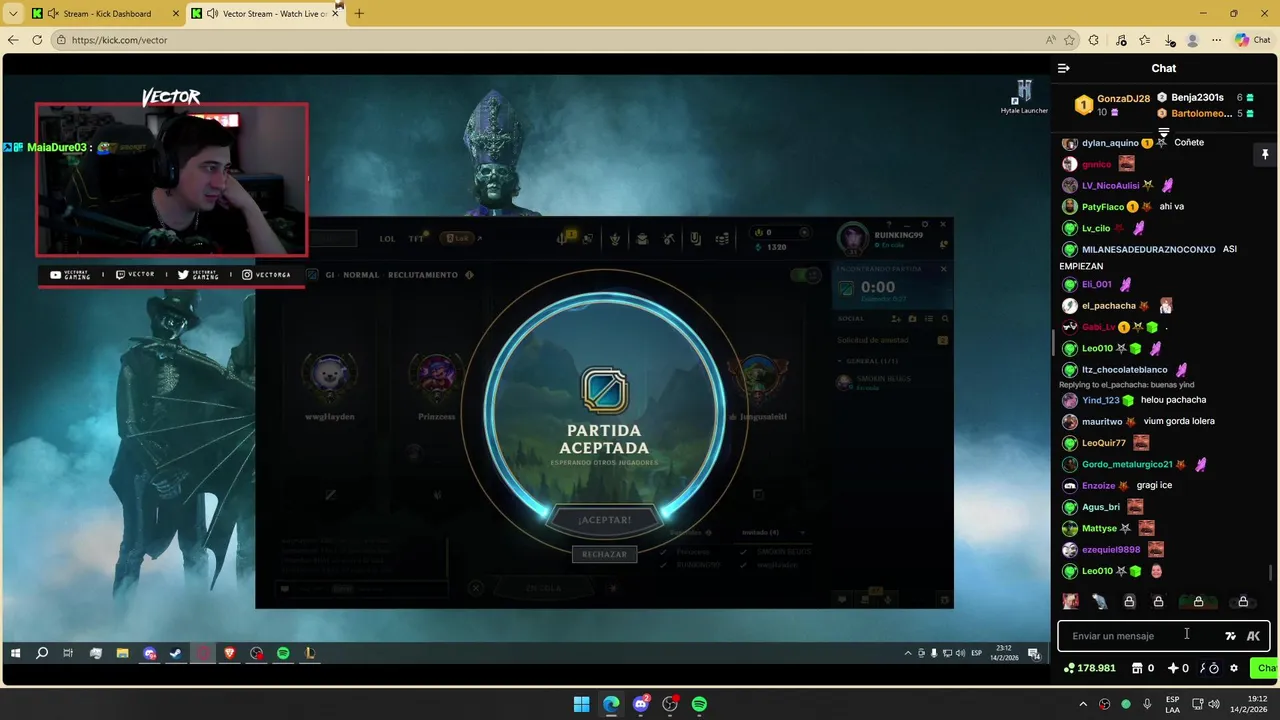Open Edge from the host taskbar
Image resolution: width=1280 pixels, height=720 pixels.
(611, 704)
